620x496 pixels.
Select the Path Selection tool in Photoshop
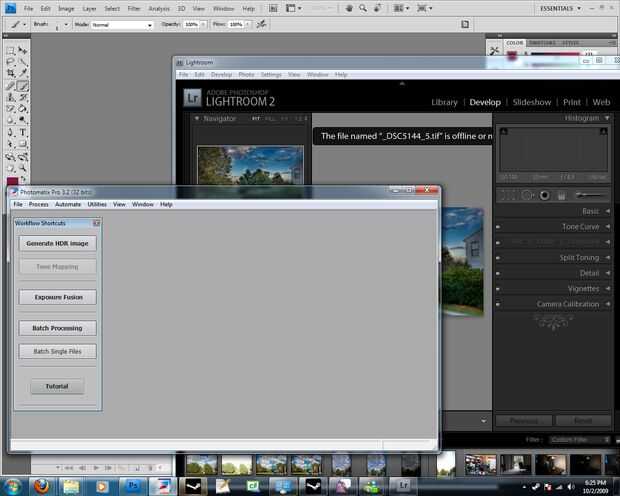11,144
